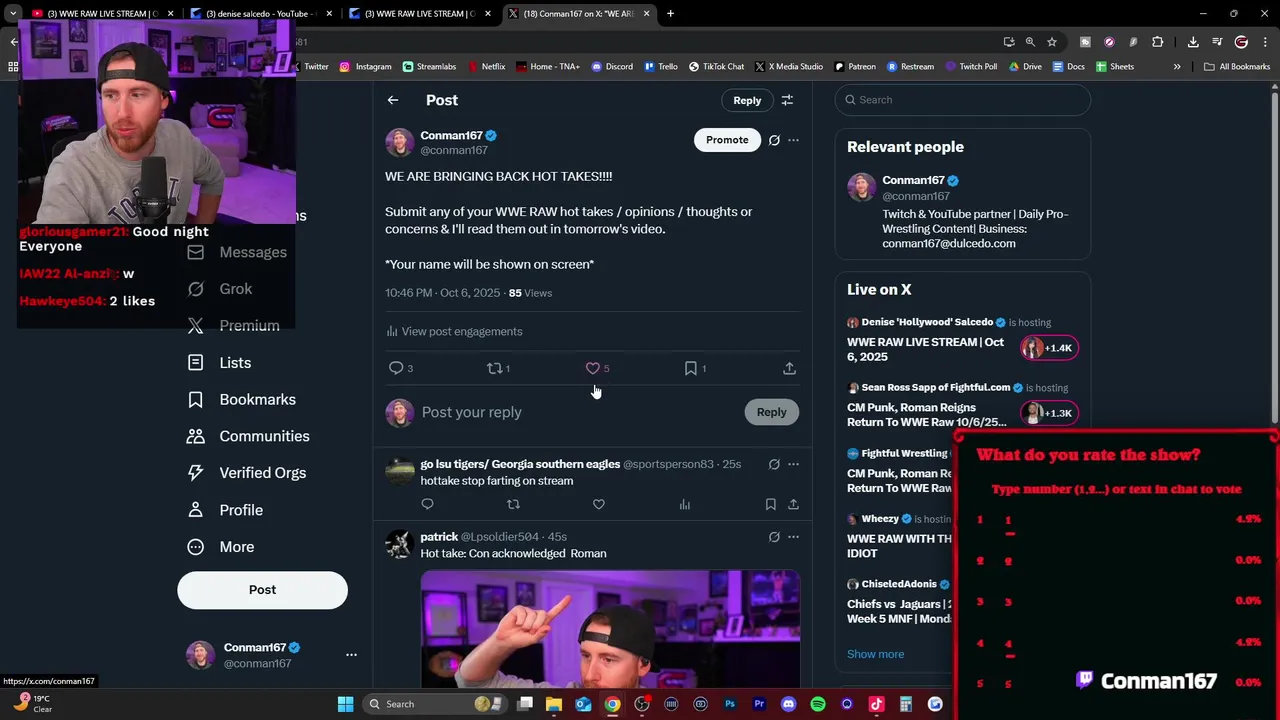Image resolution: width=1280 pixels, height=720 pixels.
Task: Share the hottake farting comment
Action: (x=793, y=504)
